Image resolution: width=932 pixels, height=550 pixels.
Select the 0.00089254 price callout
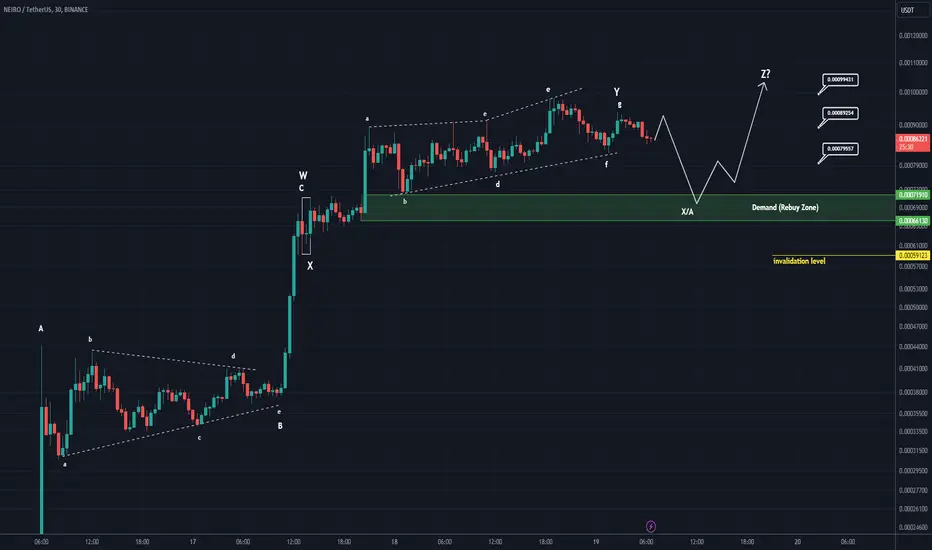point(840,113)
